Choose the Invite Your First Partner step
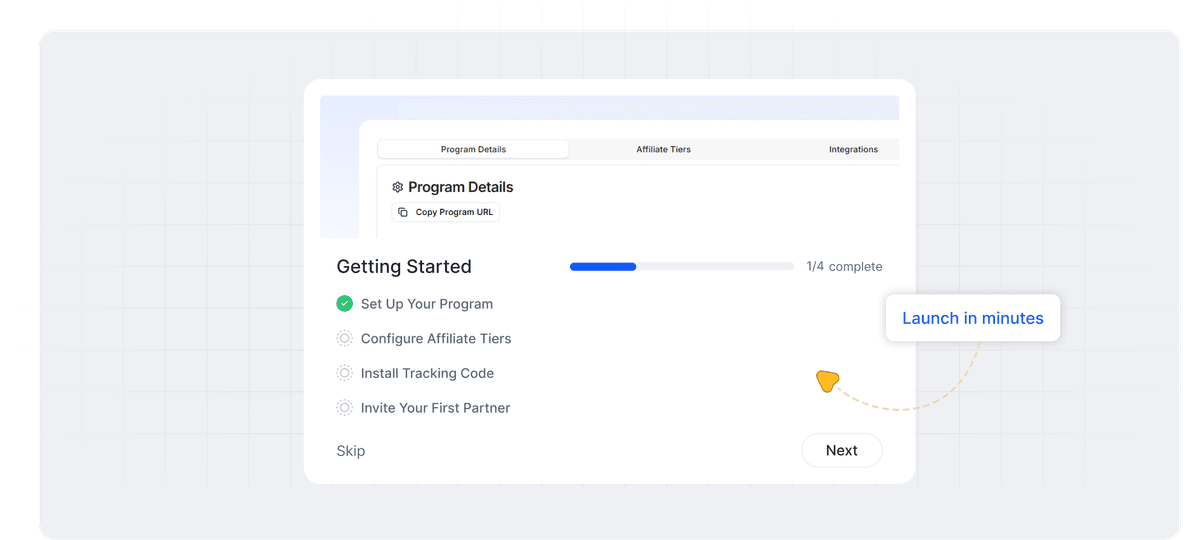1200x540 pixels. coord(435,408)
